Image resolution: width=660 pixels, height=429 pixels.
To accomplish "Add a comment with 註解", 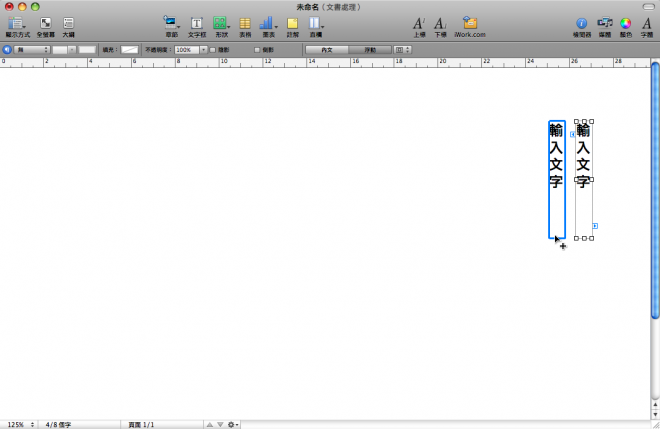I will (x=292, y=23).
